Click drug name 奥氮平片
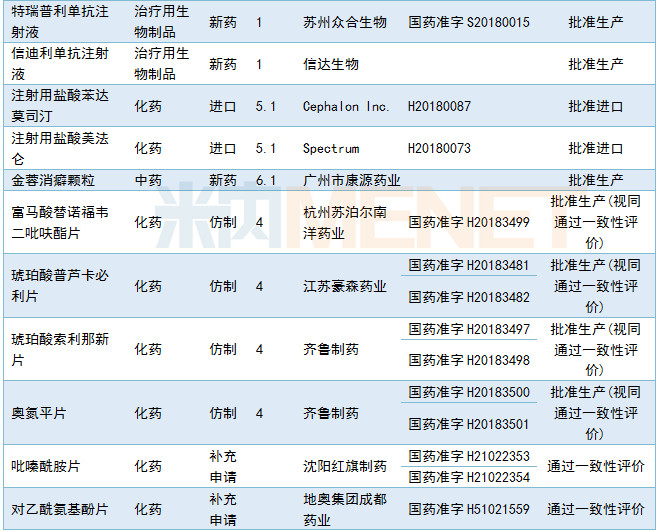Viewport: 660px width, 531px height. [x=39, y=413]
